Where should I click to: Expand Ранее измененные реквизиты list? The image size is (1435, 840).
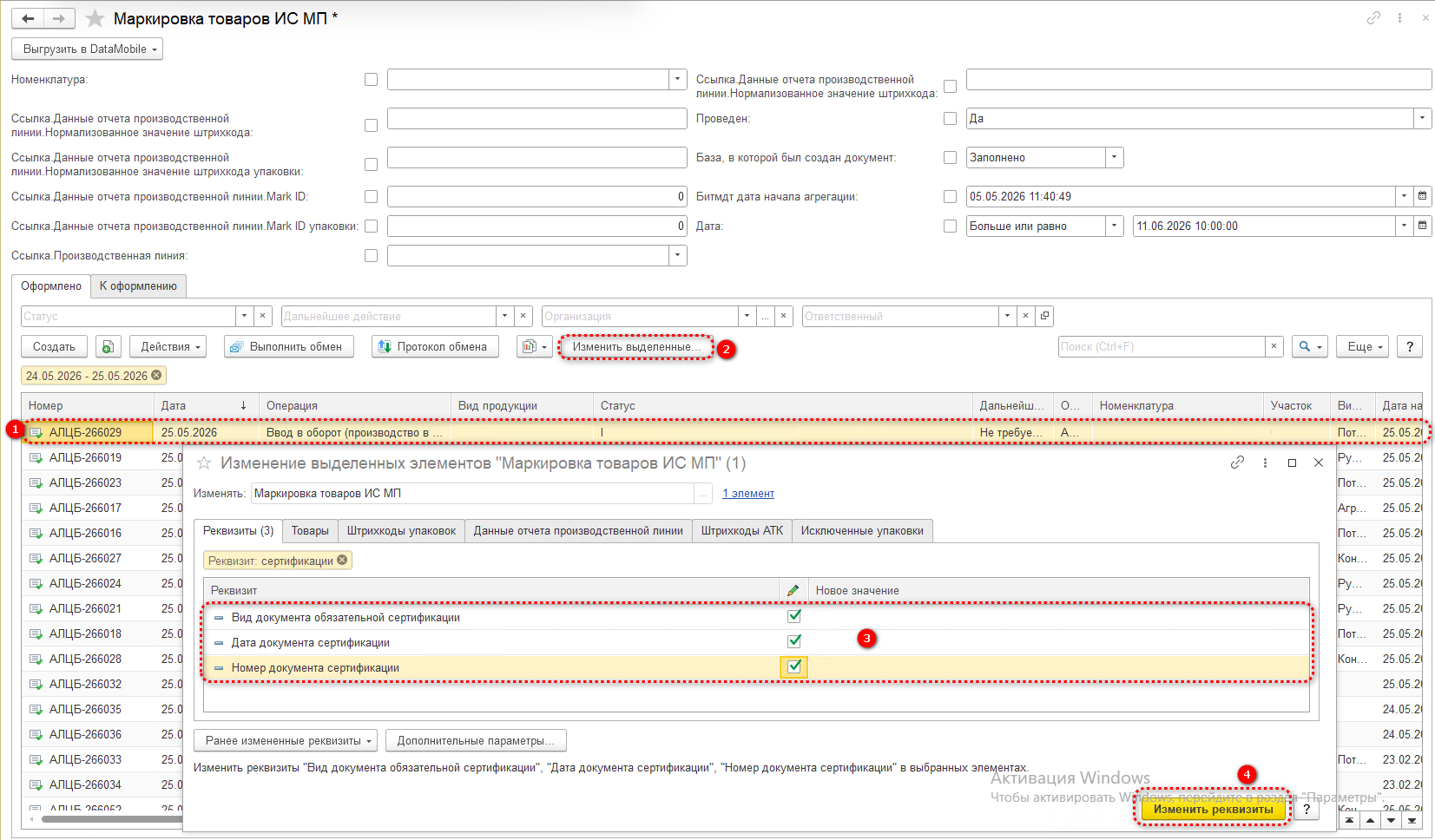point(286,740)
